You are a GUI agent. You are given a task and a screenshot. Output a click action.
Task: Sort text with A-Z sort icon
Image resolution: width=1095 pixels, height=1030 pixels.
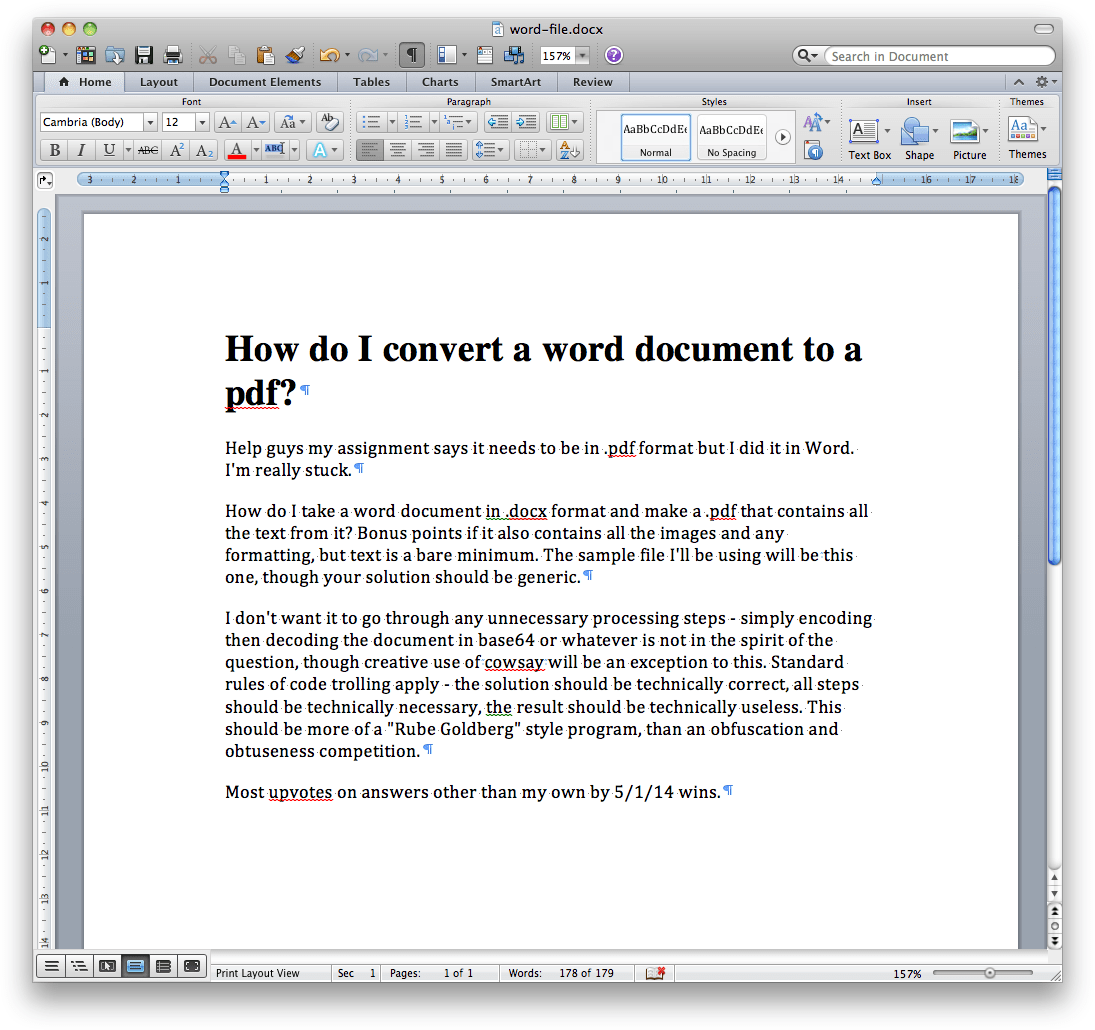click(569, 149)
